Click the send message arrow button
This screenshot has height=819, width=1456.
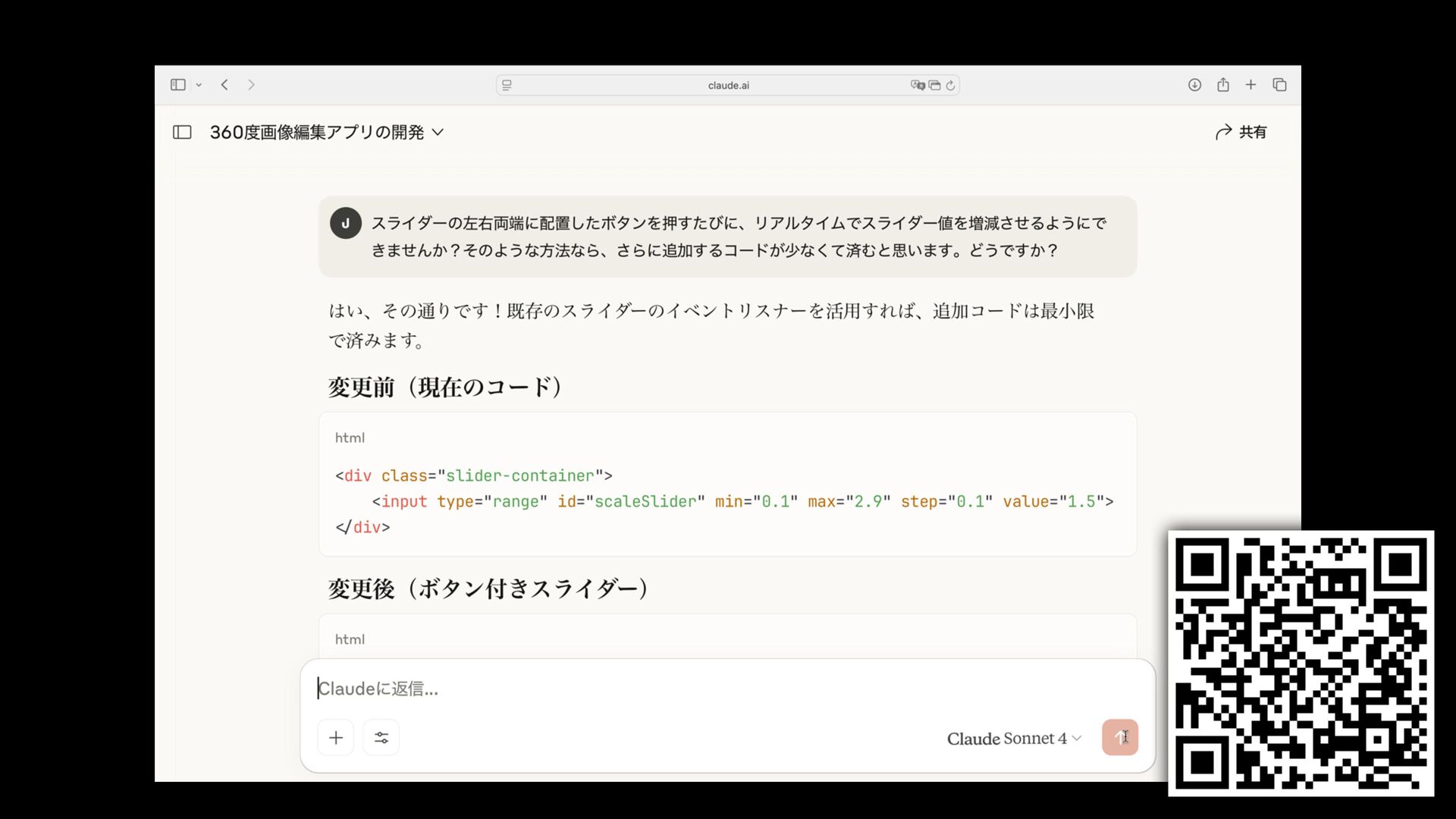coord(1120,737)
